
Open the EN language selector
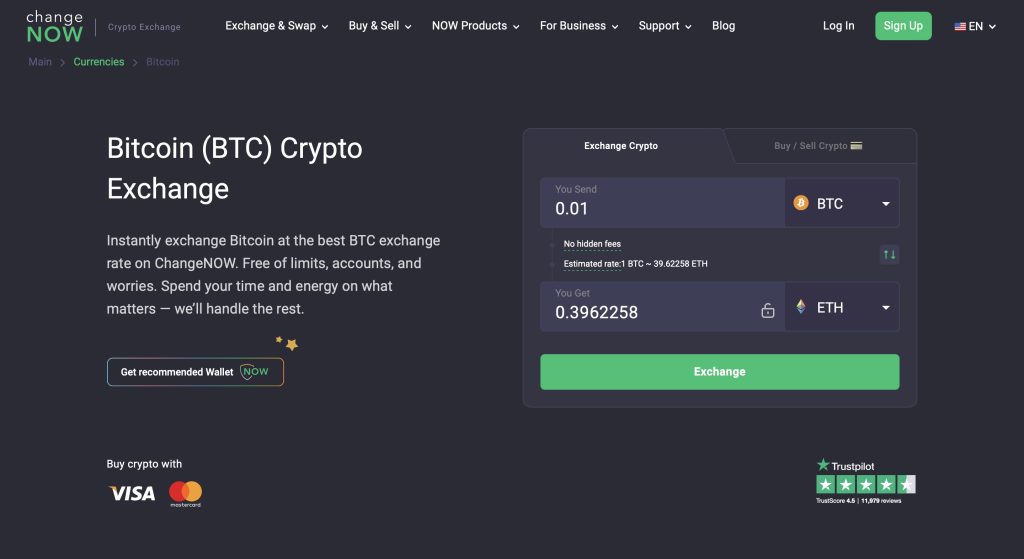[x=975, y=27]
